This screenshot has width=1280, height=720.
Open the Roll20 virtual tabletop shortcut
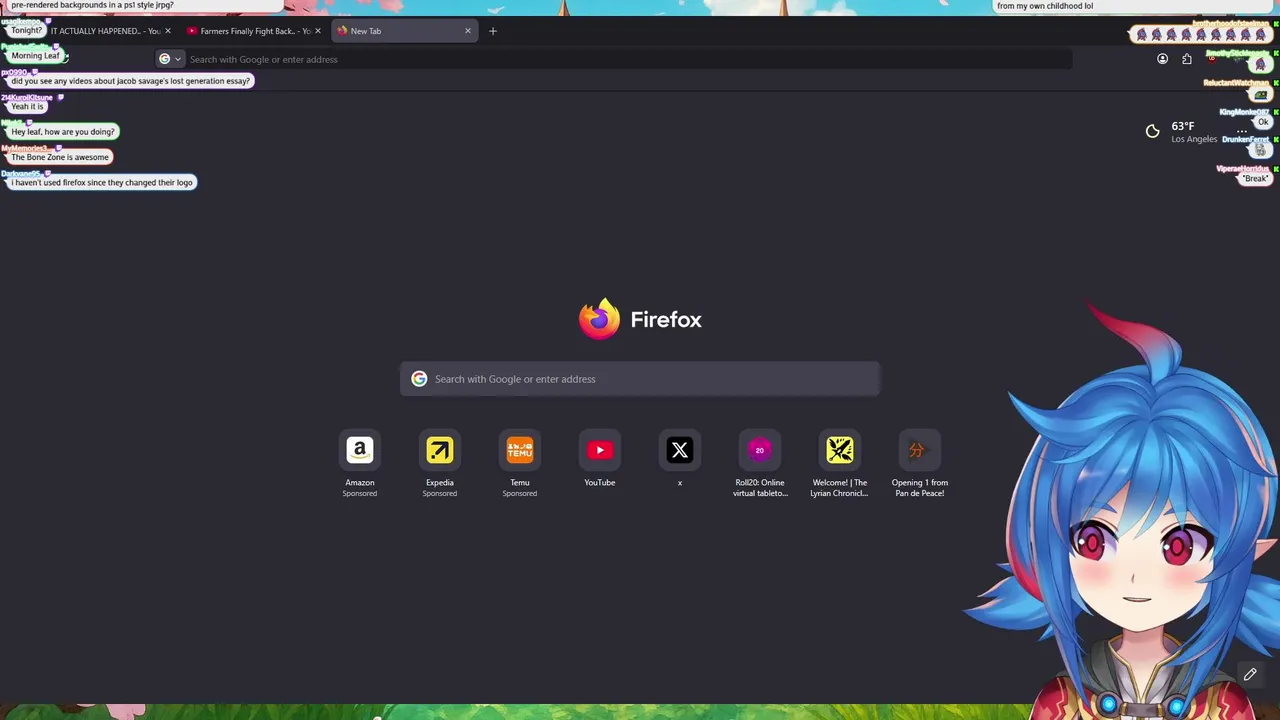760,450
